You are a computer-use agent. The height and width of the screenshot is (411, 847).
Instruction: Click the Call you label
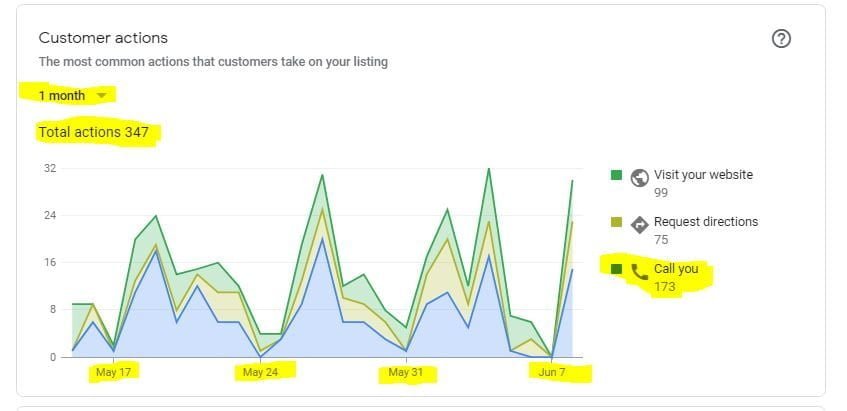click(676, 270)
